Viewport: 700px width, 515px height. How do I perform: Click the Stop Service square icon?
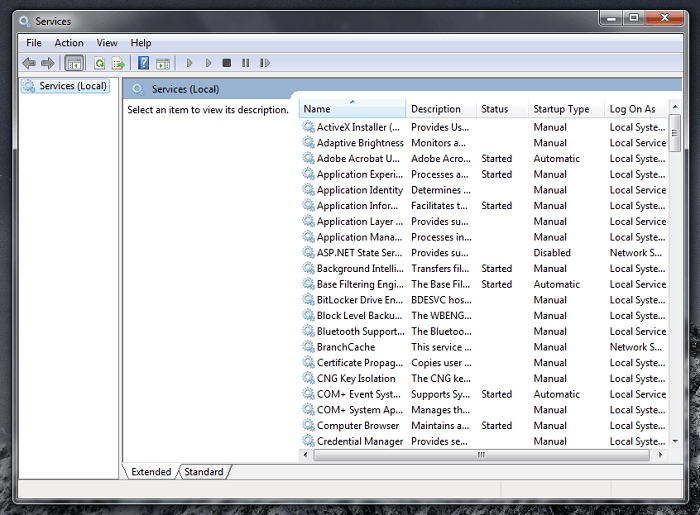pyautogui.click(x=227, y=63)
